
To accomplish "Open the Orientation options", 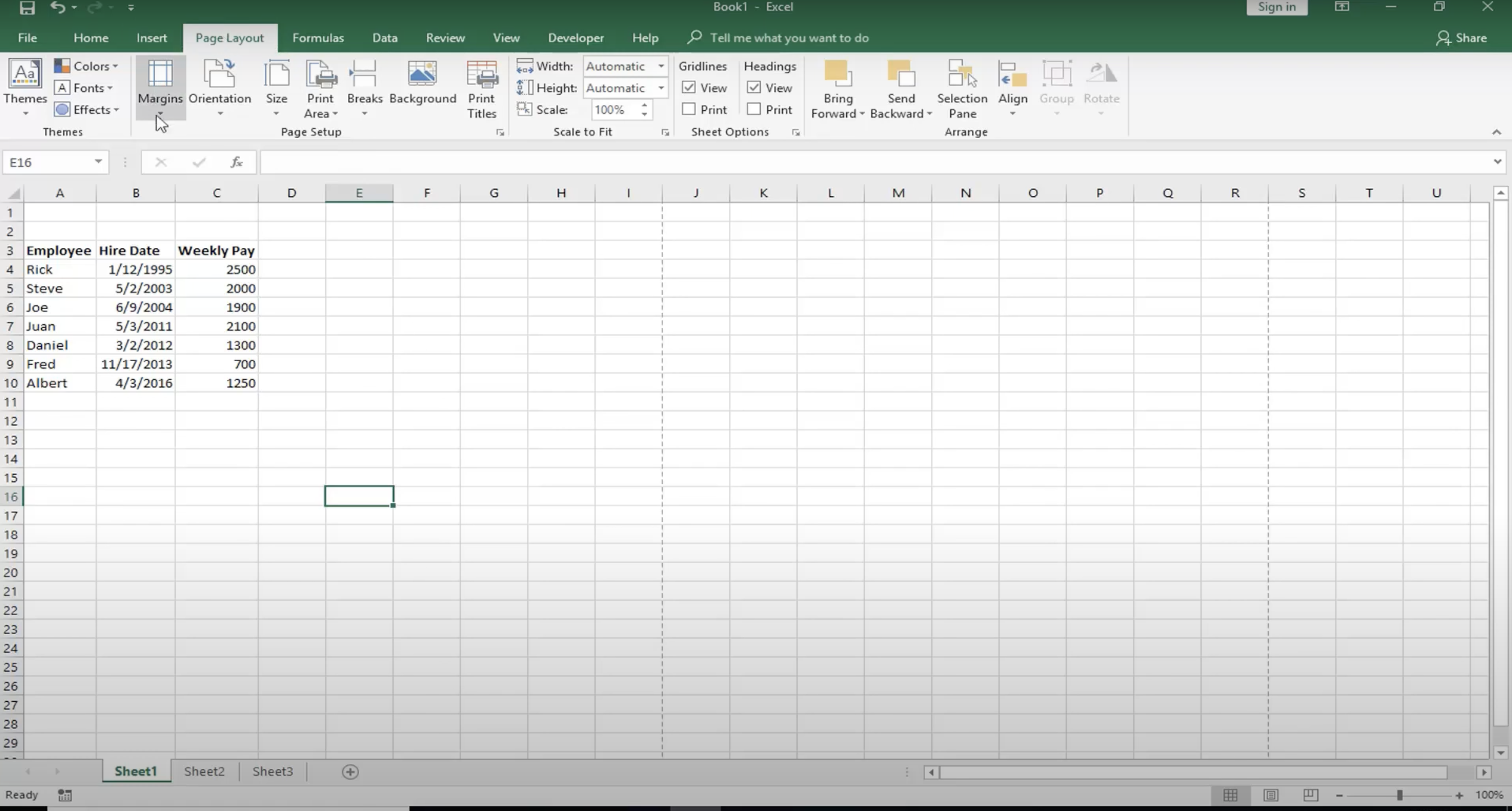I will [220, 88].
